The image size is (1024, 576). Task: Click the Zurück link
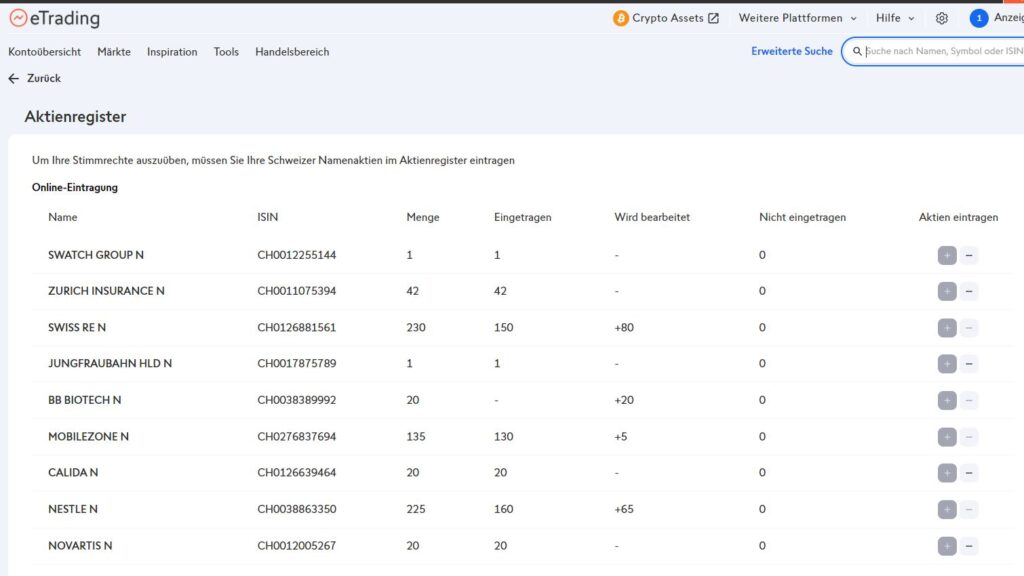(44, 78)
